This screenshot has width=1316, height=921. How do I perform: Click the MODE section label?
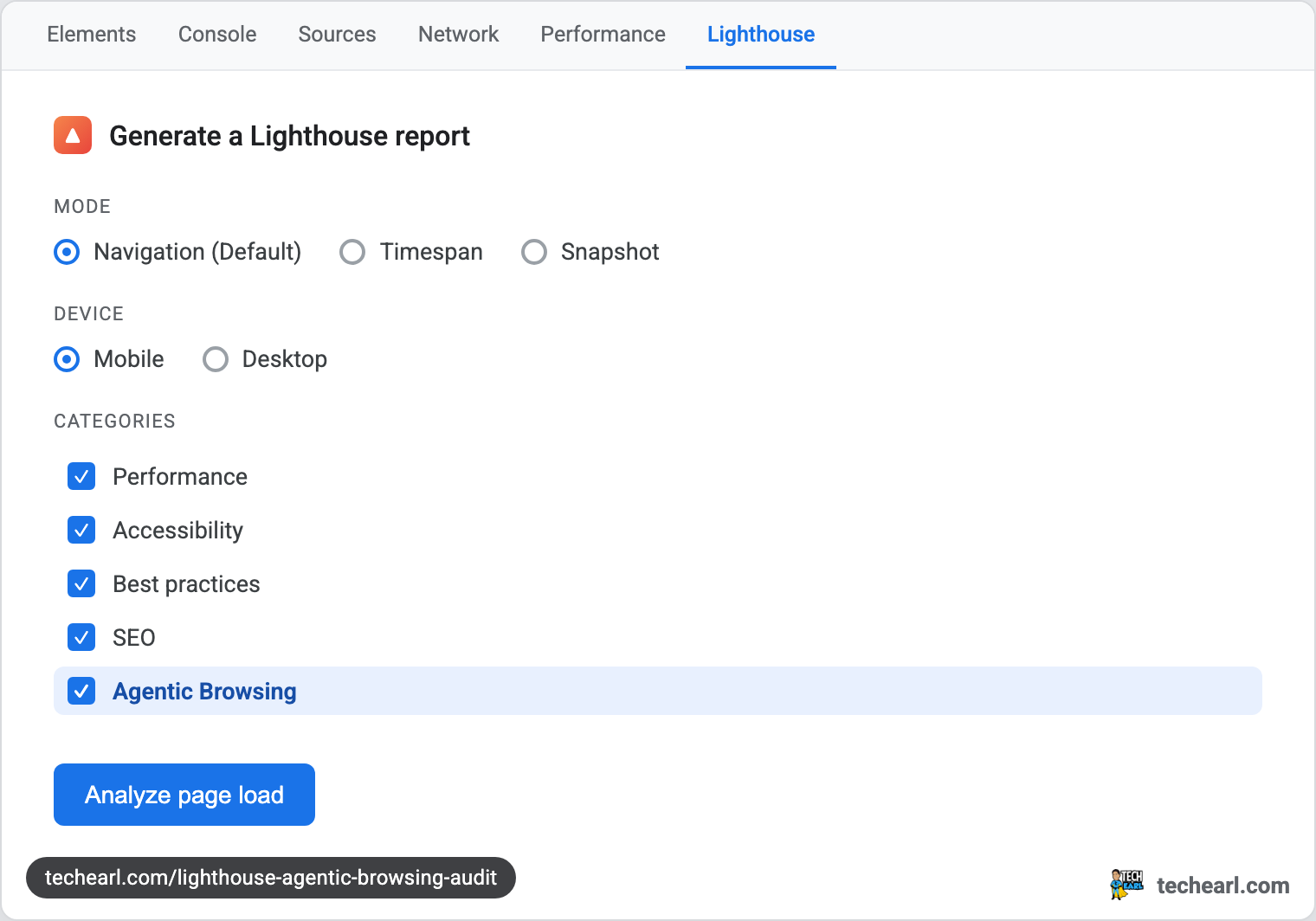[x=82, y=206]
